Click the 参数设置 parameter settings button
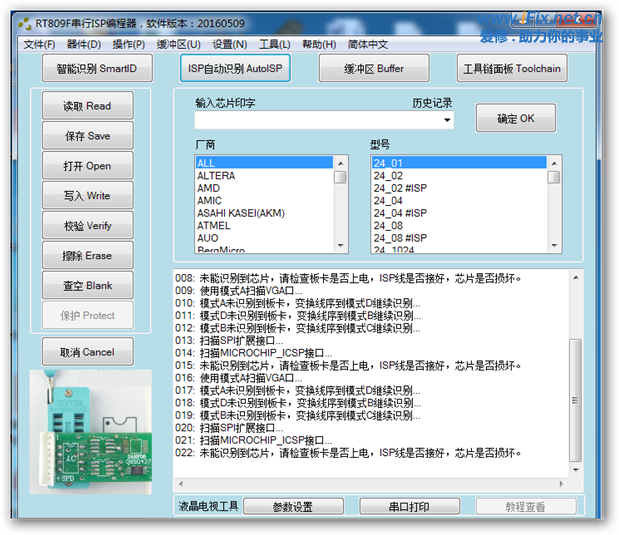619x535 pixels. point(292,507)
